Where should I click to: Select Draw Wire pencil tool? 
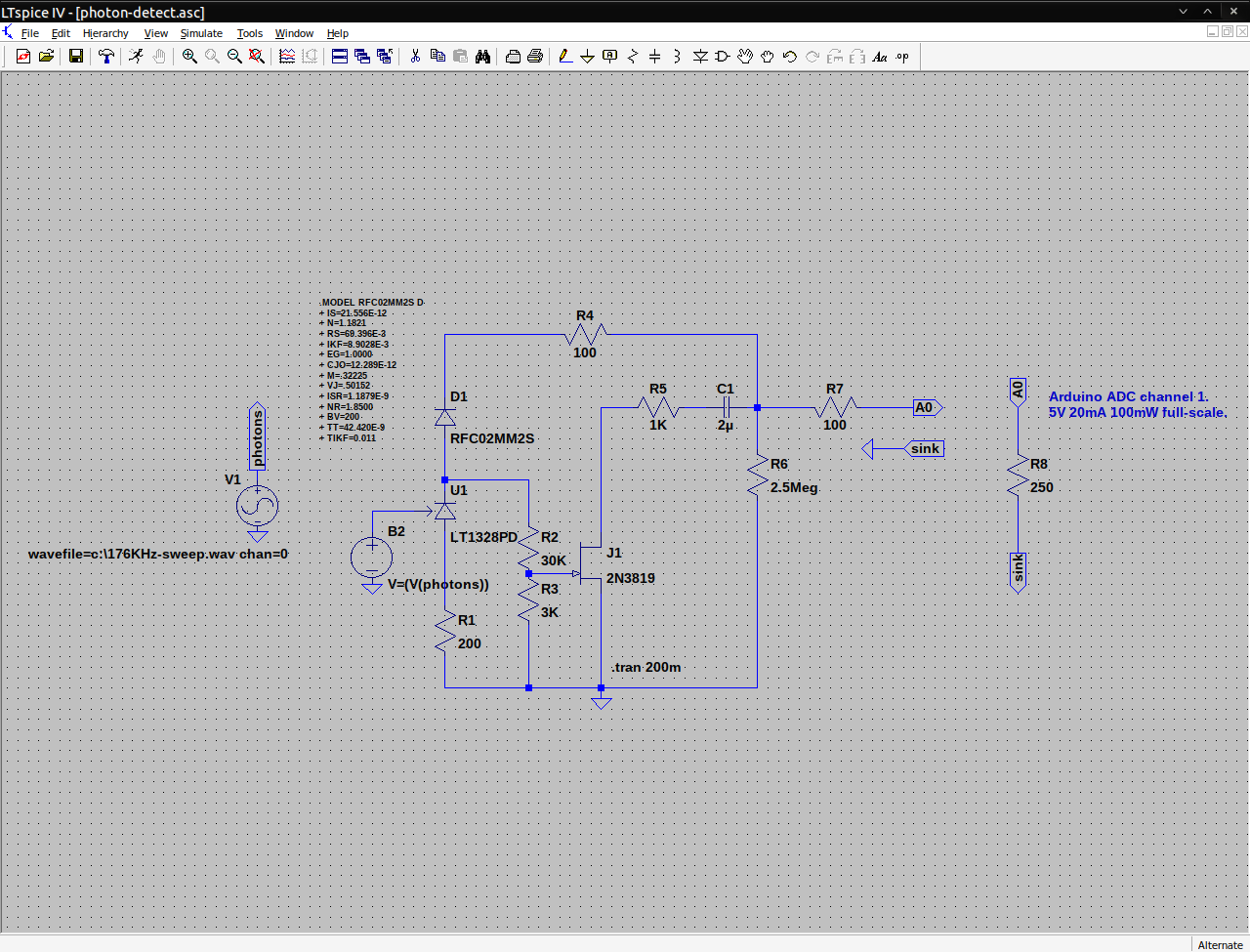[x=565, y=57]
